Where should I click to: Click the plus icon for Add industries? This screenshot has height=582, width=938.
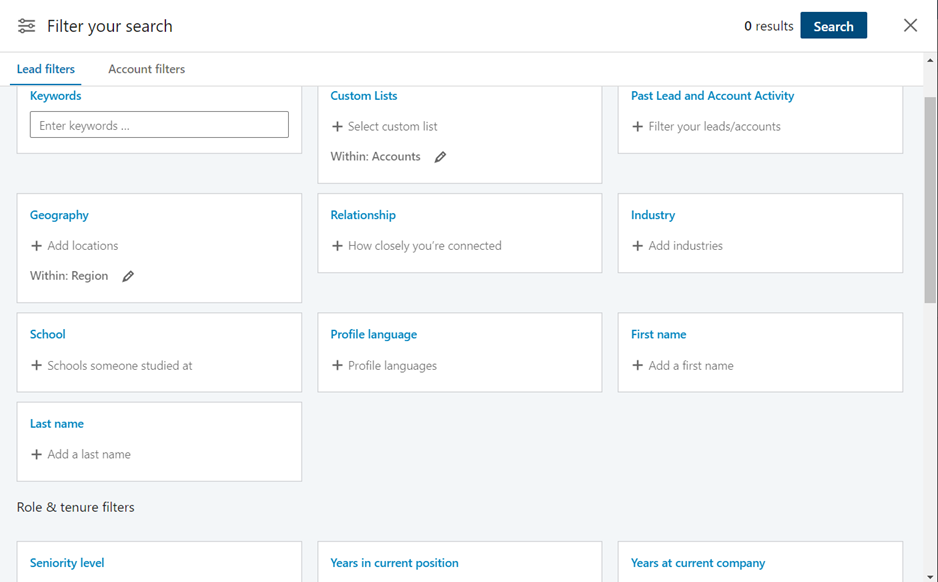(638, 246)
